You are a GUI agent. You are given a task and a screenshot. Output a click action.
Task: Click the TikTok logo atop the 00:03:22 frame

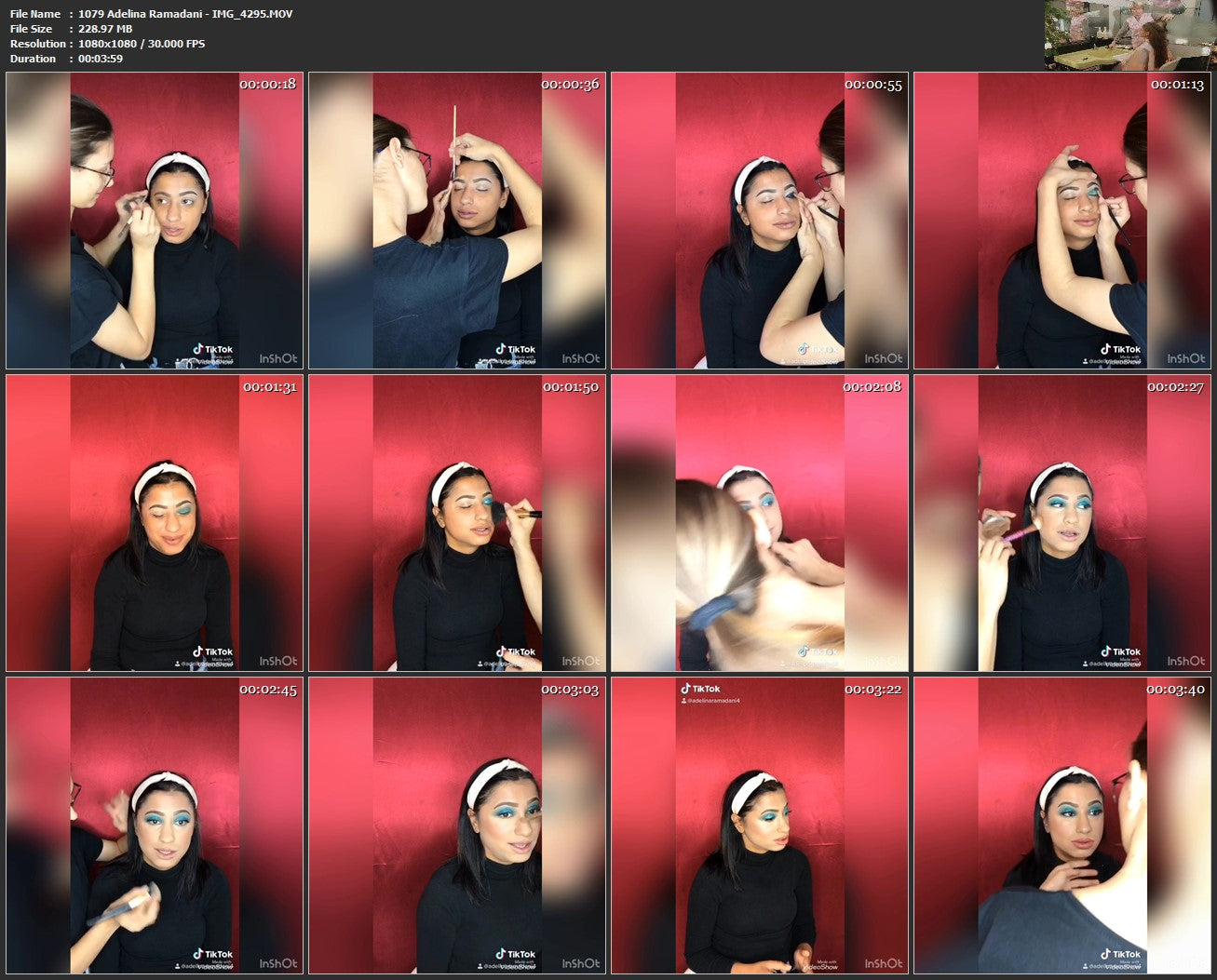pyautogui.click(x=700, y=690)
